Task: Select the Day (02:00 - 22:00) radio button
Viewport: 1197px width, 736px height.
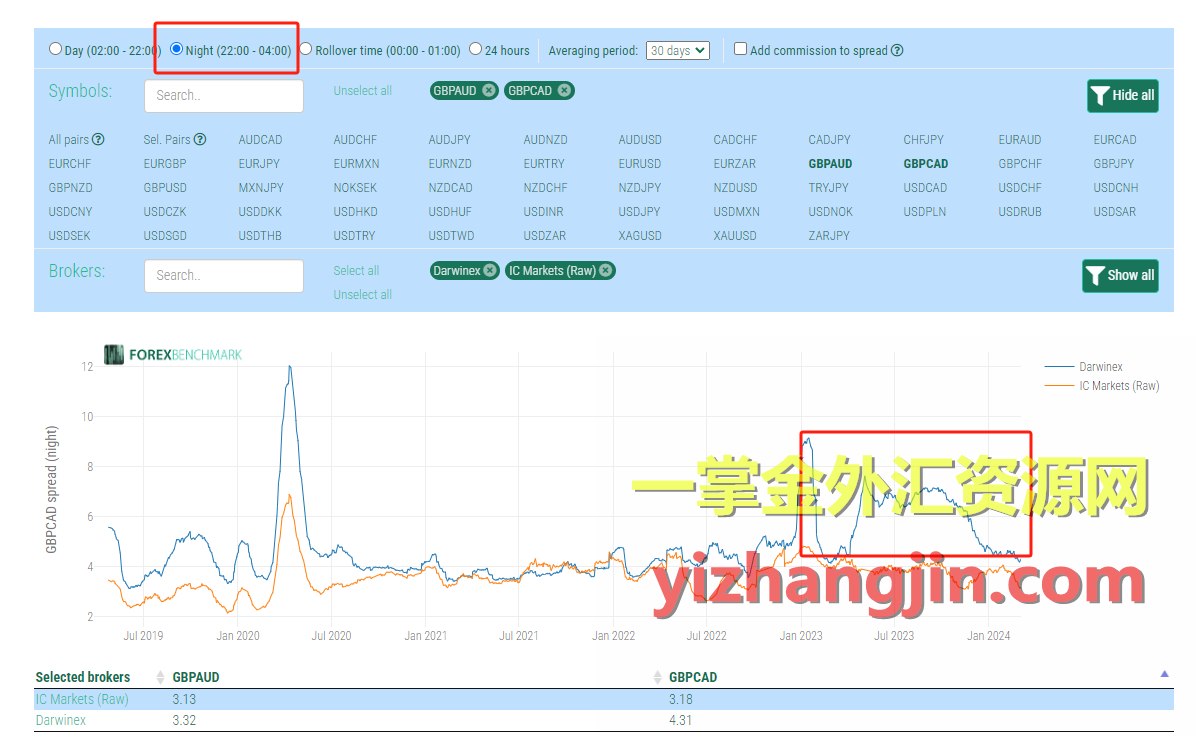Action: point(56,49)
